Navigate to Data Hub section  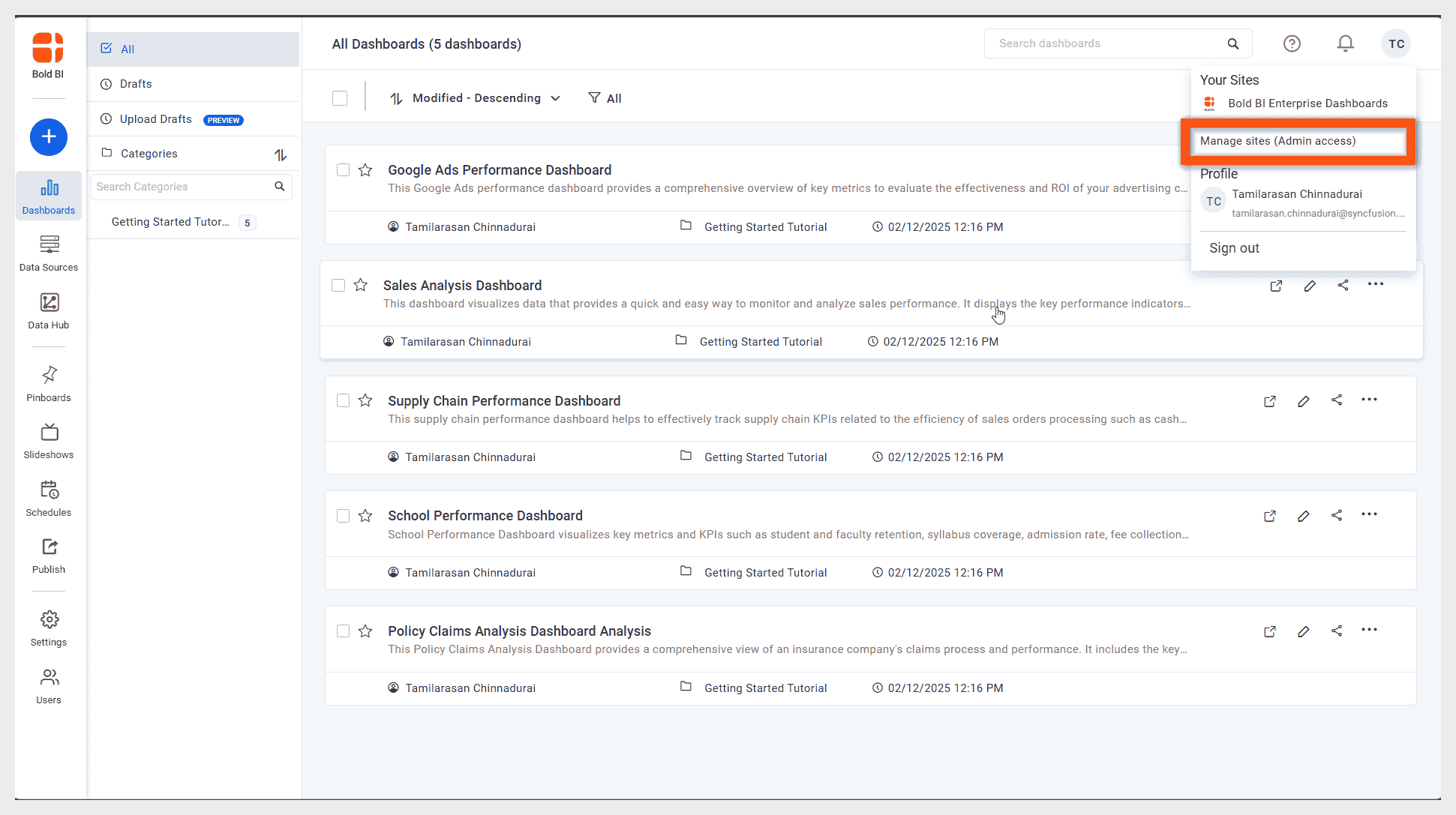click(x=48, y=310)
